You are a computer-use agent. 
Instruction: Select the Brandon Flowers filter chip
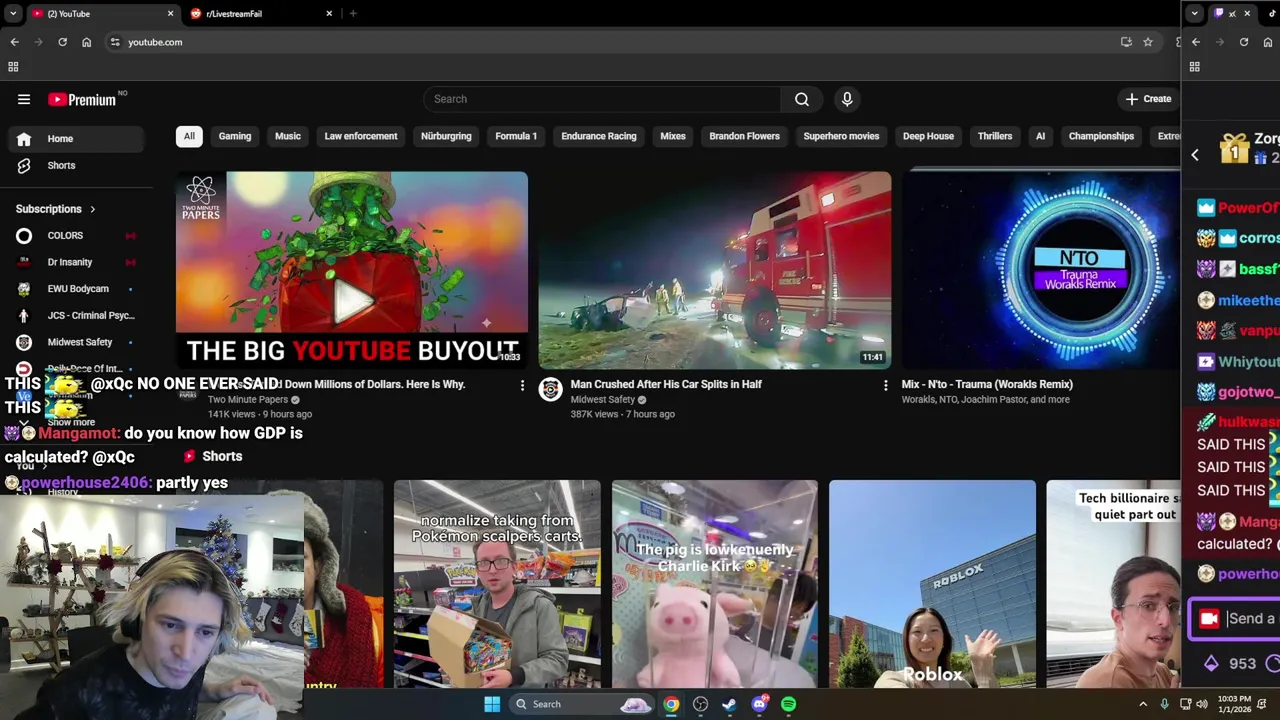point(744,136)
